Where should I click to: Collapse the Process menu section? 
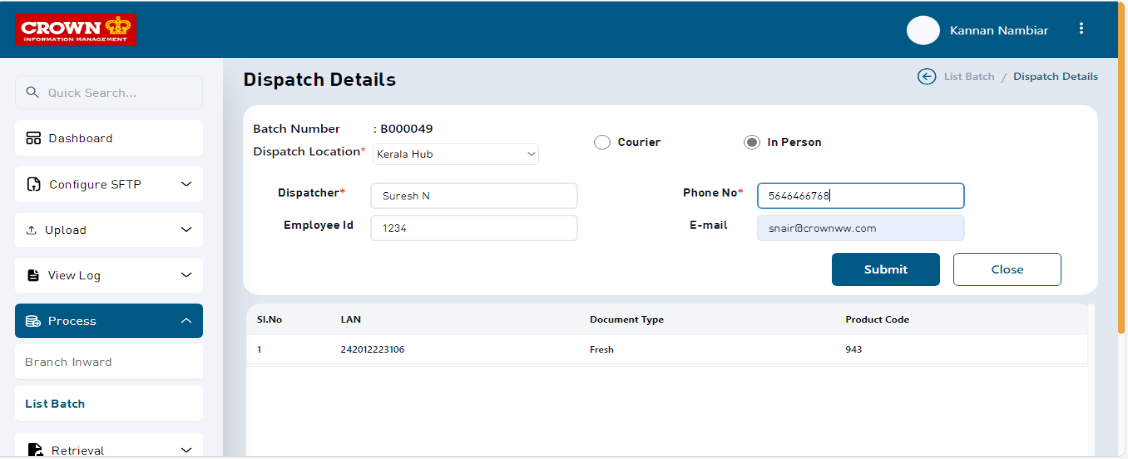(185, 321)
